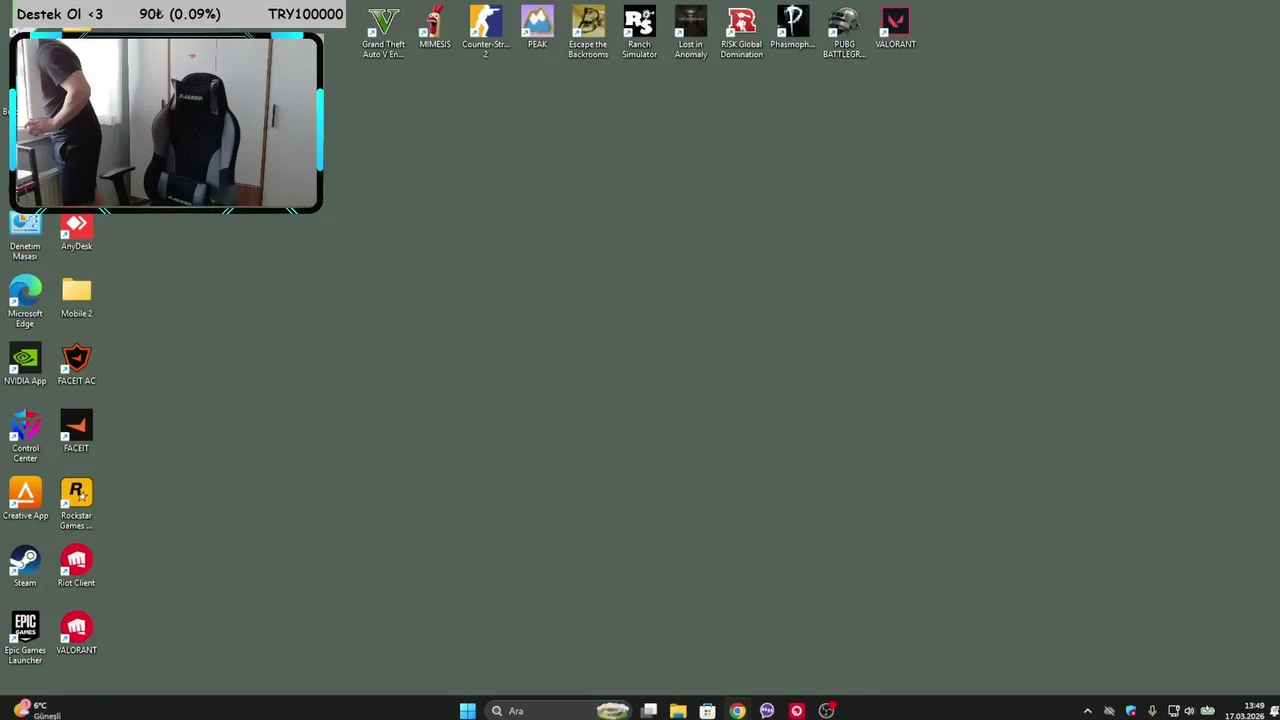The image size is (1280, 720).
Task: Open the clock and date flyout
Action: tap(1245, 711)
